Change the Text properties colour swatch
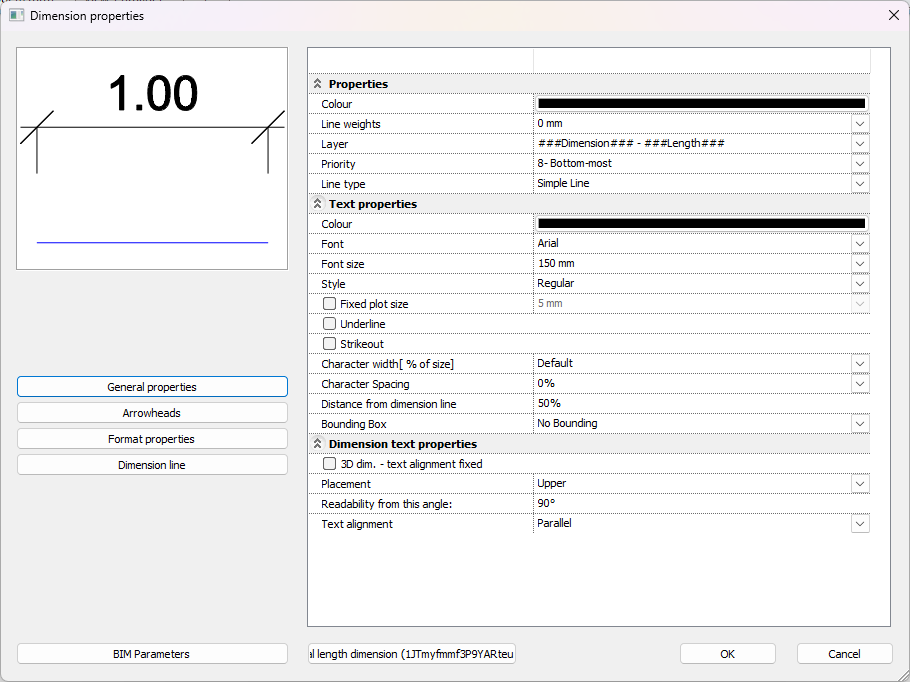 coord(701,224)
